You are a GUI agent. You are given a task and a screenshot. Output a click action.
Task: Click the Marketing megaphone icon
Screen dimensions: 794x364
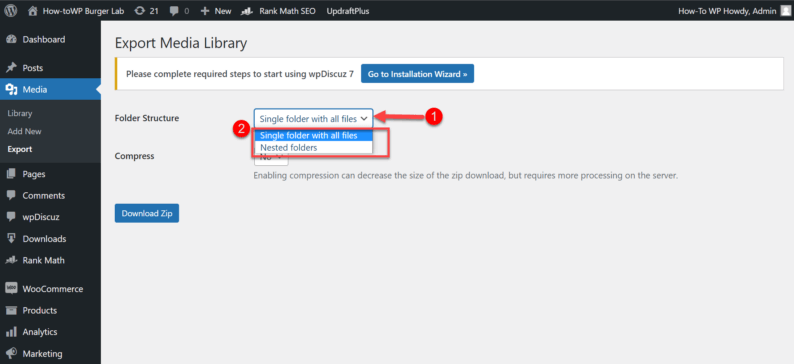11,353
